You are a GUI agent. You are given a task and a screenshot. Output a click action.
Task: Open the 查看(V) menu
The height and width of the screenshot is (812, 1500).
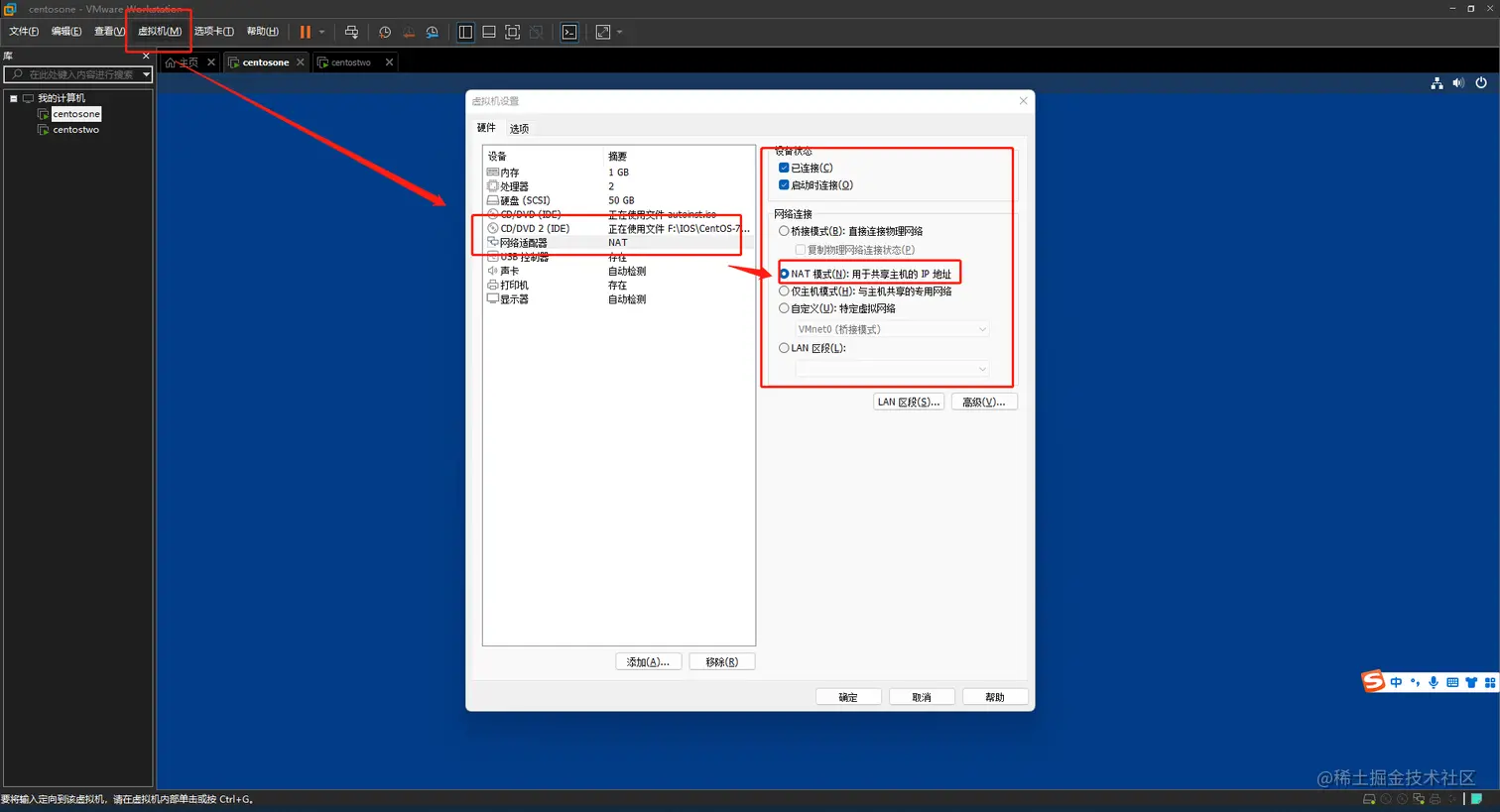[109, 32]
